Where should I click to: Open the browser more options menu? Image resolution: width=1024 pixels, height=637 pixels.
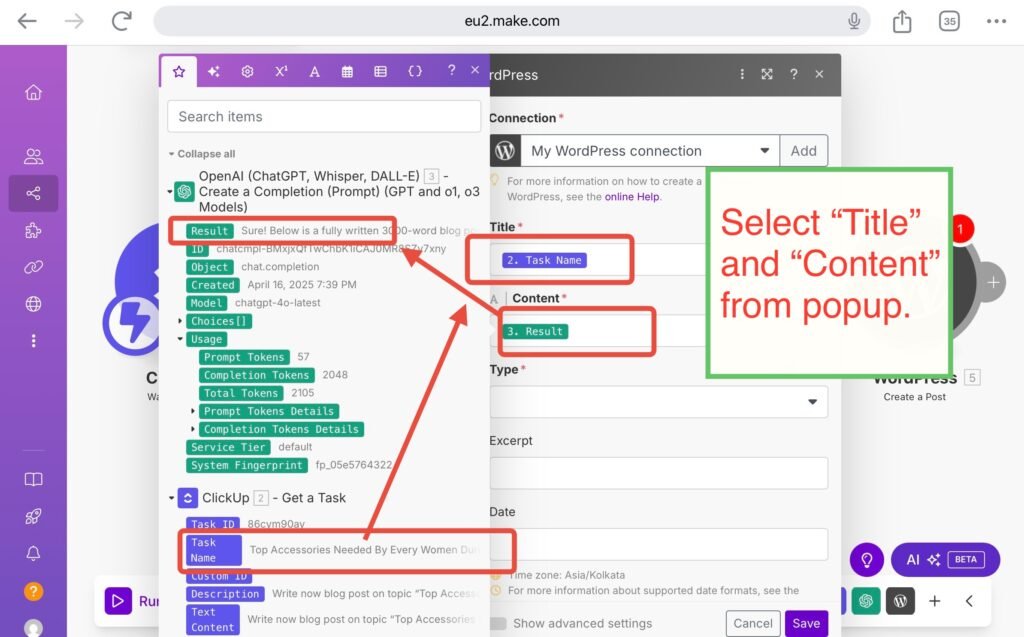[x=997, y=21]
